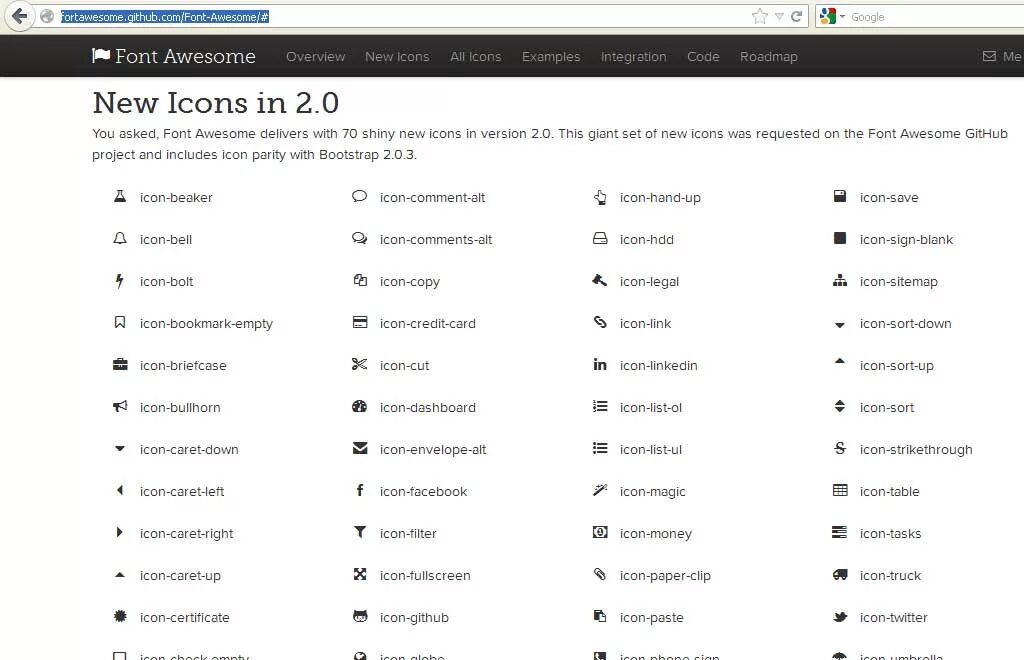
Task: Click the empty bookmark icon
Action: click(120, 322)
